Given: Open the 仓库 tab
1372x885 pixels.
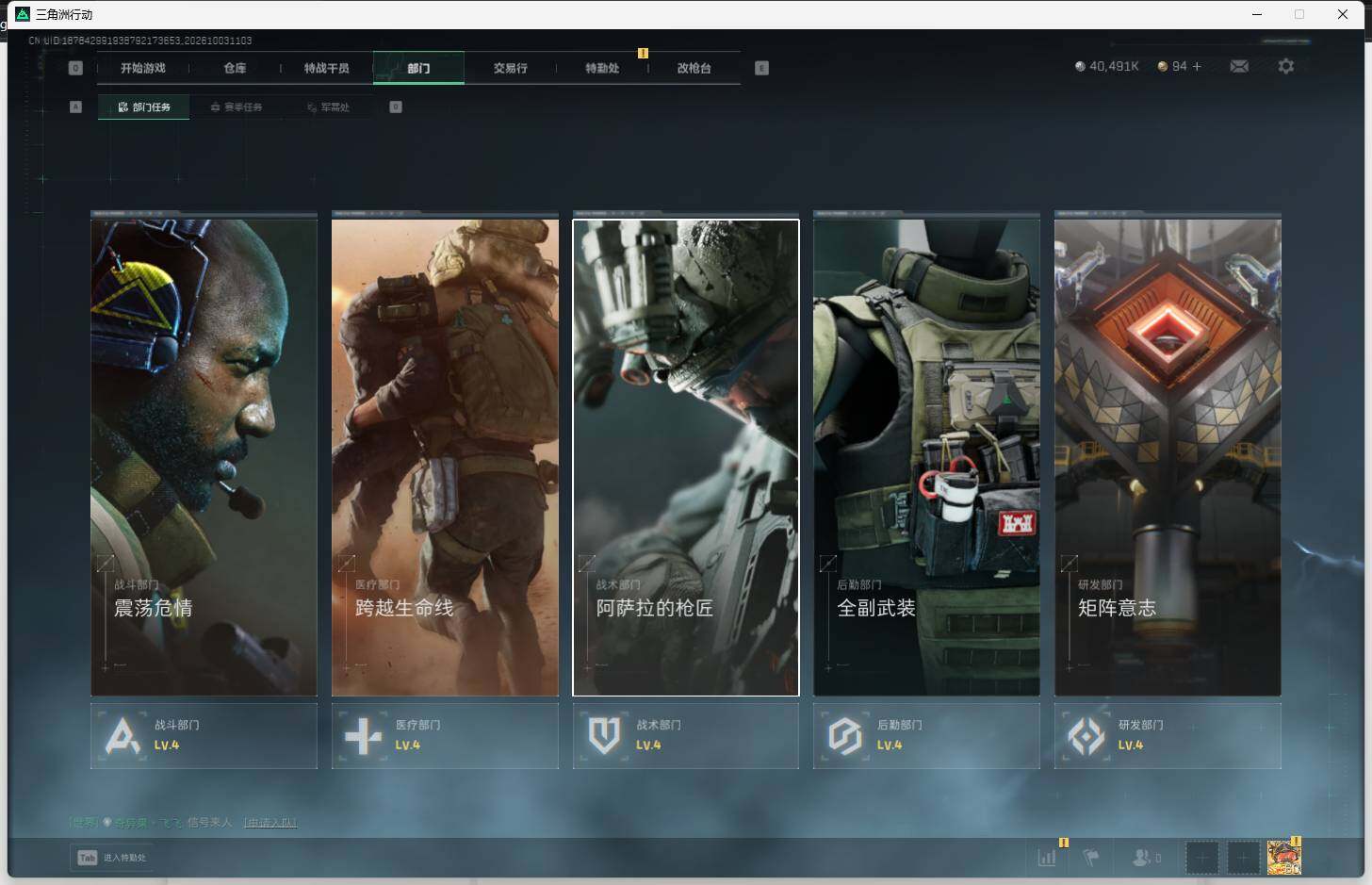Looking at the screenshot, I should click(235, 68).
